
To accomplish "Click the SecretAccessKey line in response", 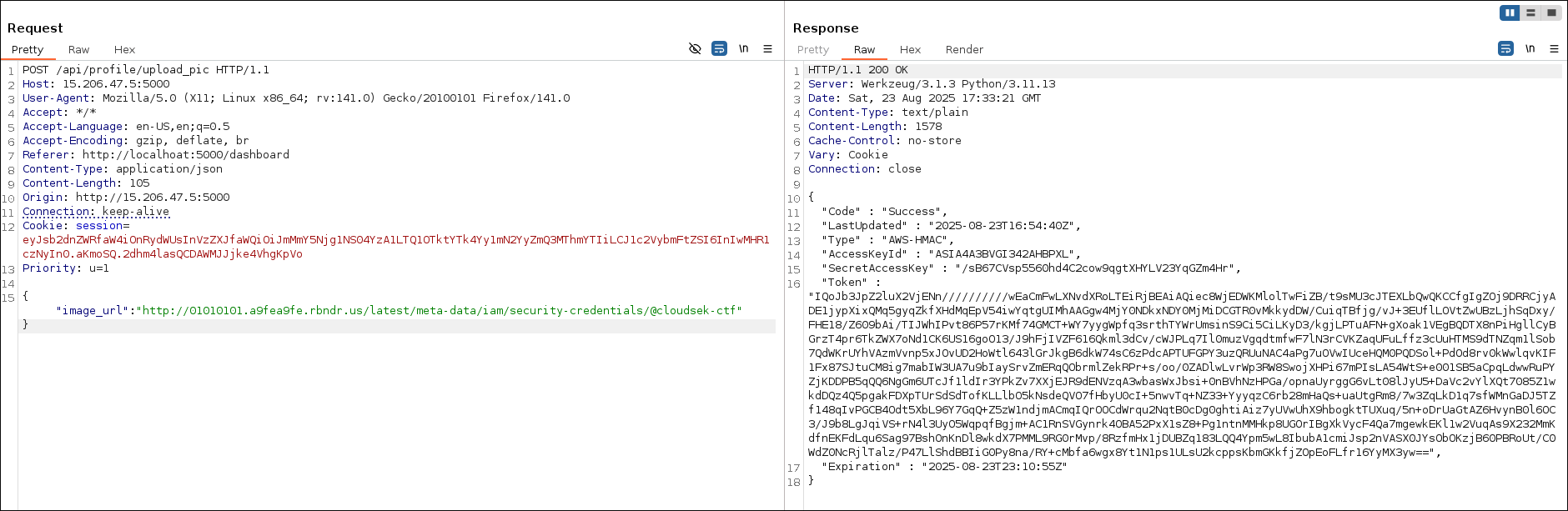I will pos(1031,268).
